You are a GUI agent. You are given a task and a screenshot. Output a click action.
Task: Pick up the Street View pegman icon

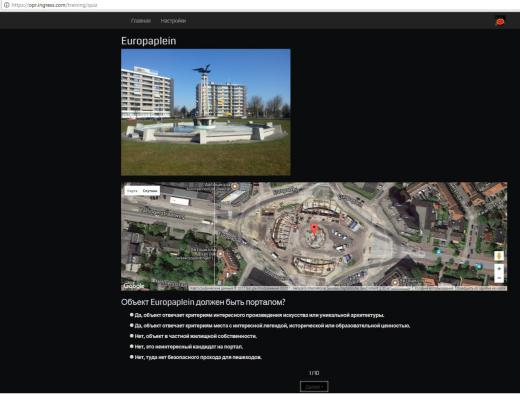(499, 256)
